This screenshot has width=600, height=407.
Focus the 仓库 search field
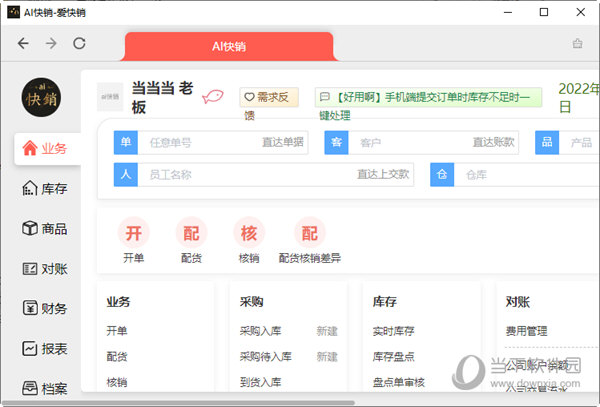tap(527, 175)
